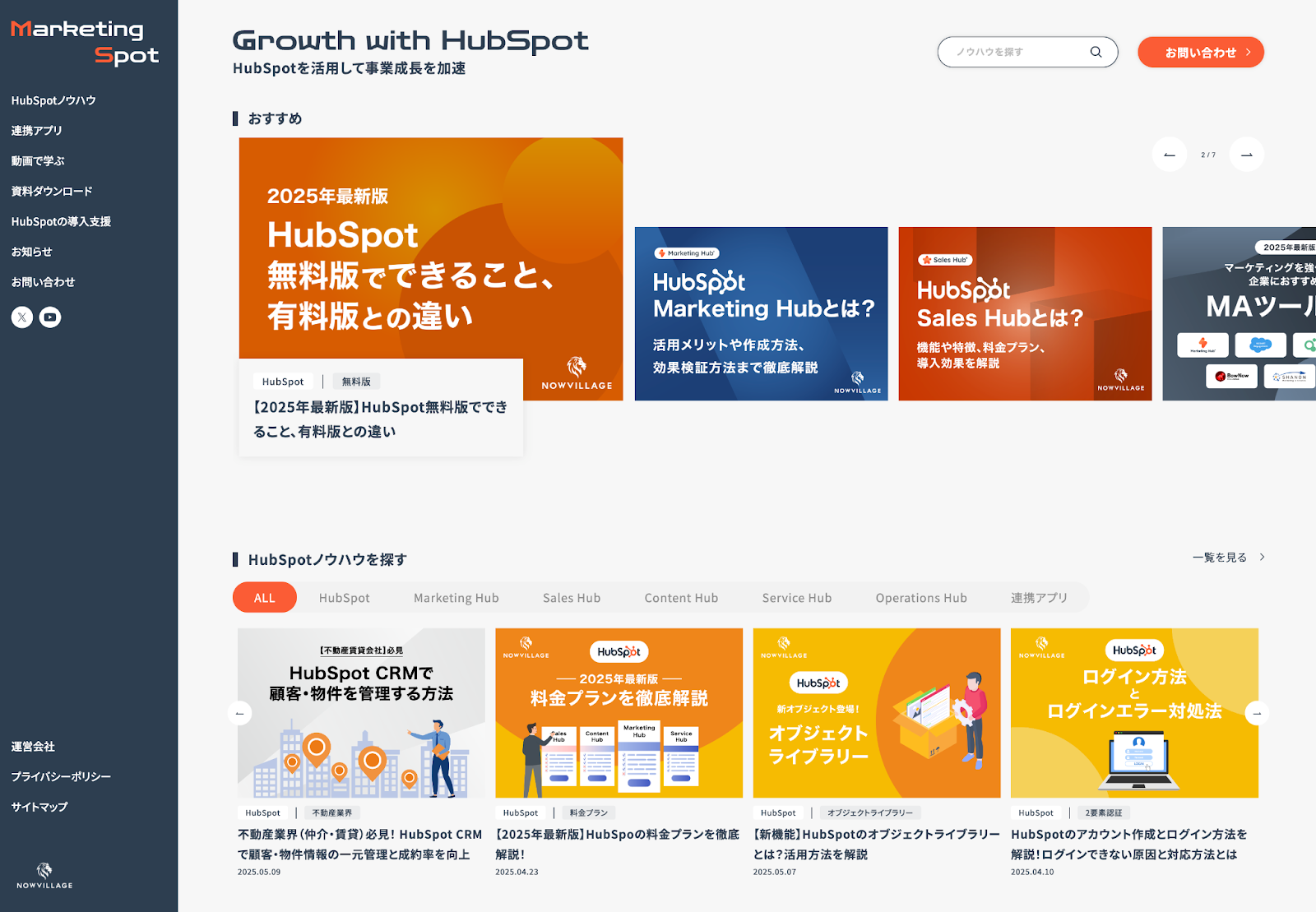Click the 無料版 tag on featured card
Image resolution: width=1316 pixels, height=912 pixels.
click(x=356, y=382)
